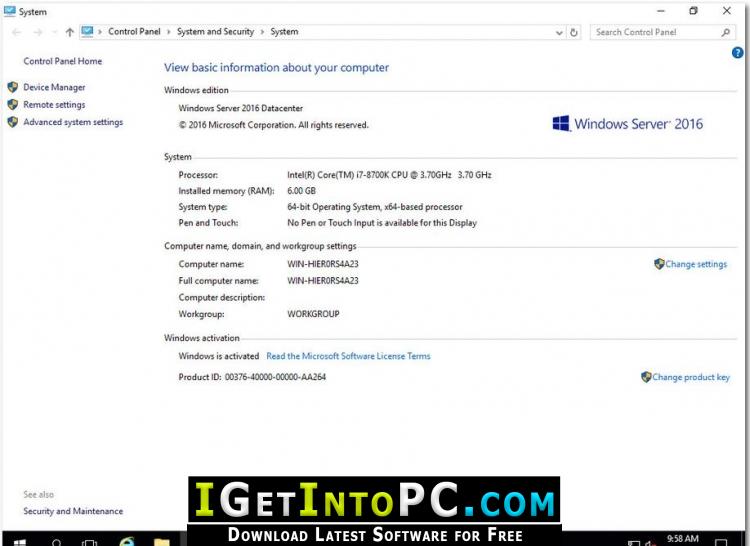Click the search magnifier icon

(x=726, y=32)
